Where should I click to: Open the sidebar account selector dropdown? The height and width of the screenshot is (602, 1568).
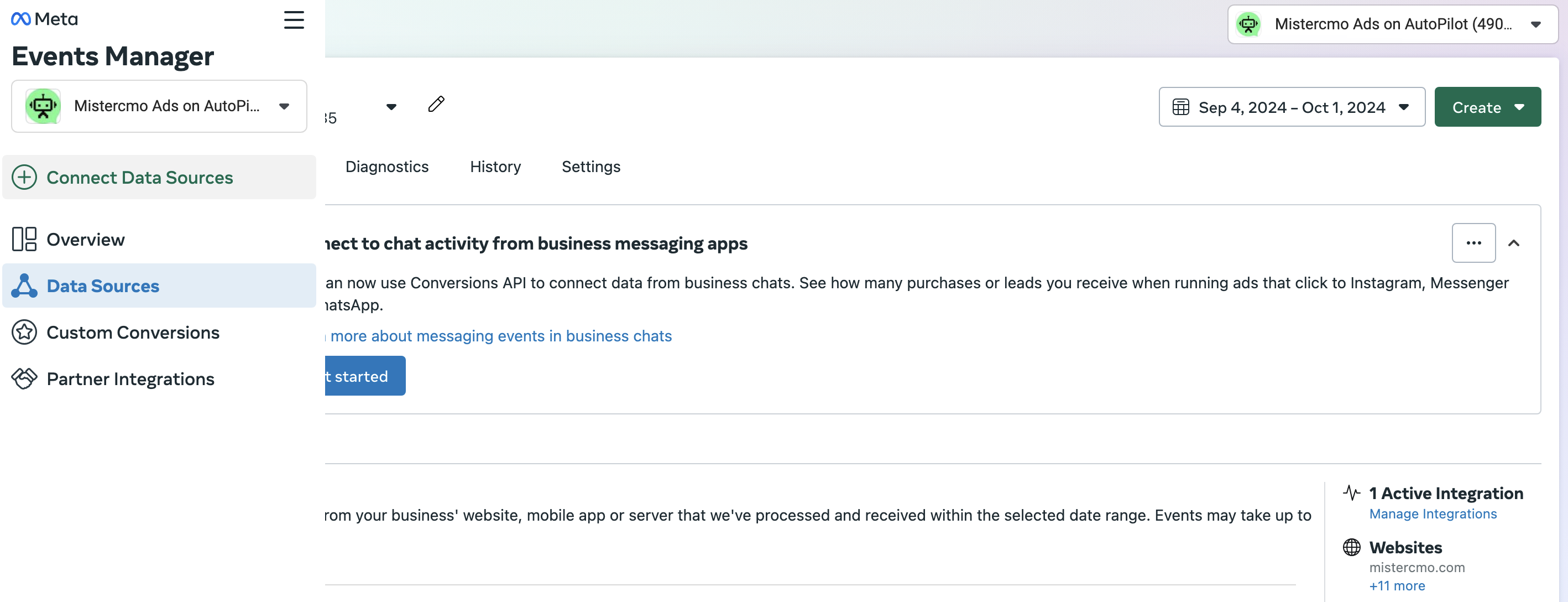click(x=159, y=106)
